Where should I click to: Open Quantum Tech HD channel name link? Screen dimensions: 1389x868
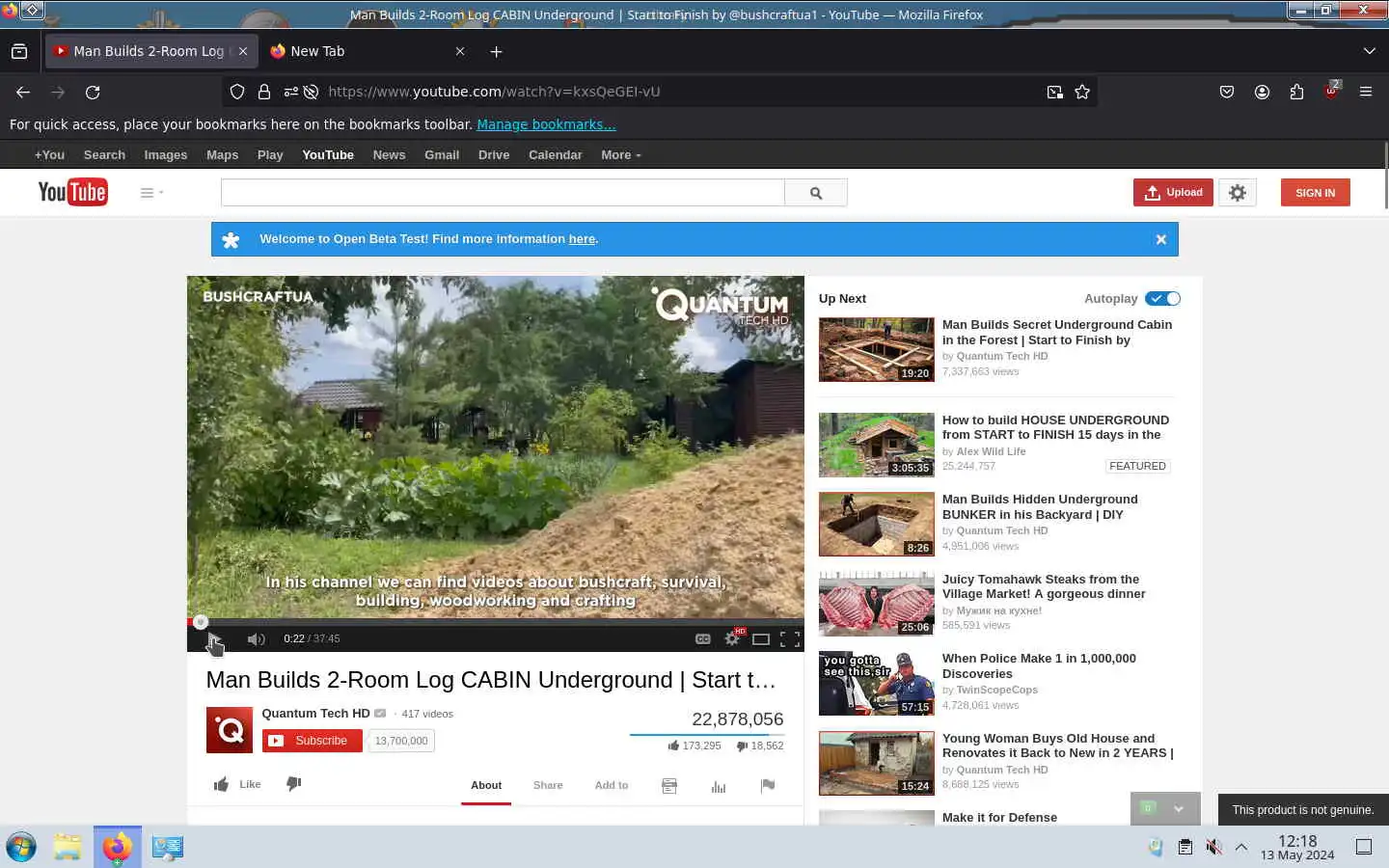coord(315,714)
